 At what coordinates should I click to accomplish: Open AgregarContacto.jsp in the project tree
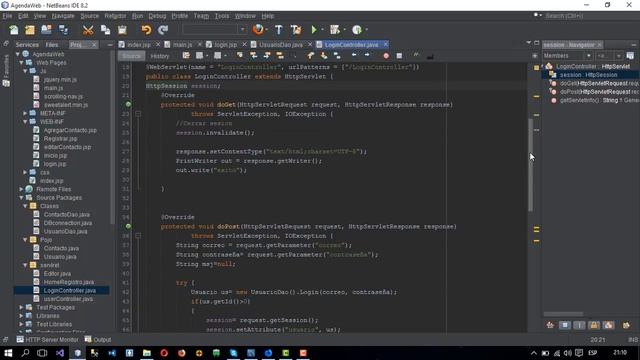click(x=70, y=130)
